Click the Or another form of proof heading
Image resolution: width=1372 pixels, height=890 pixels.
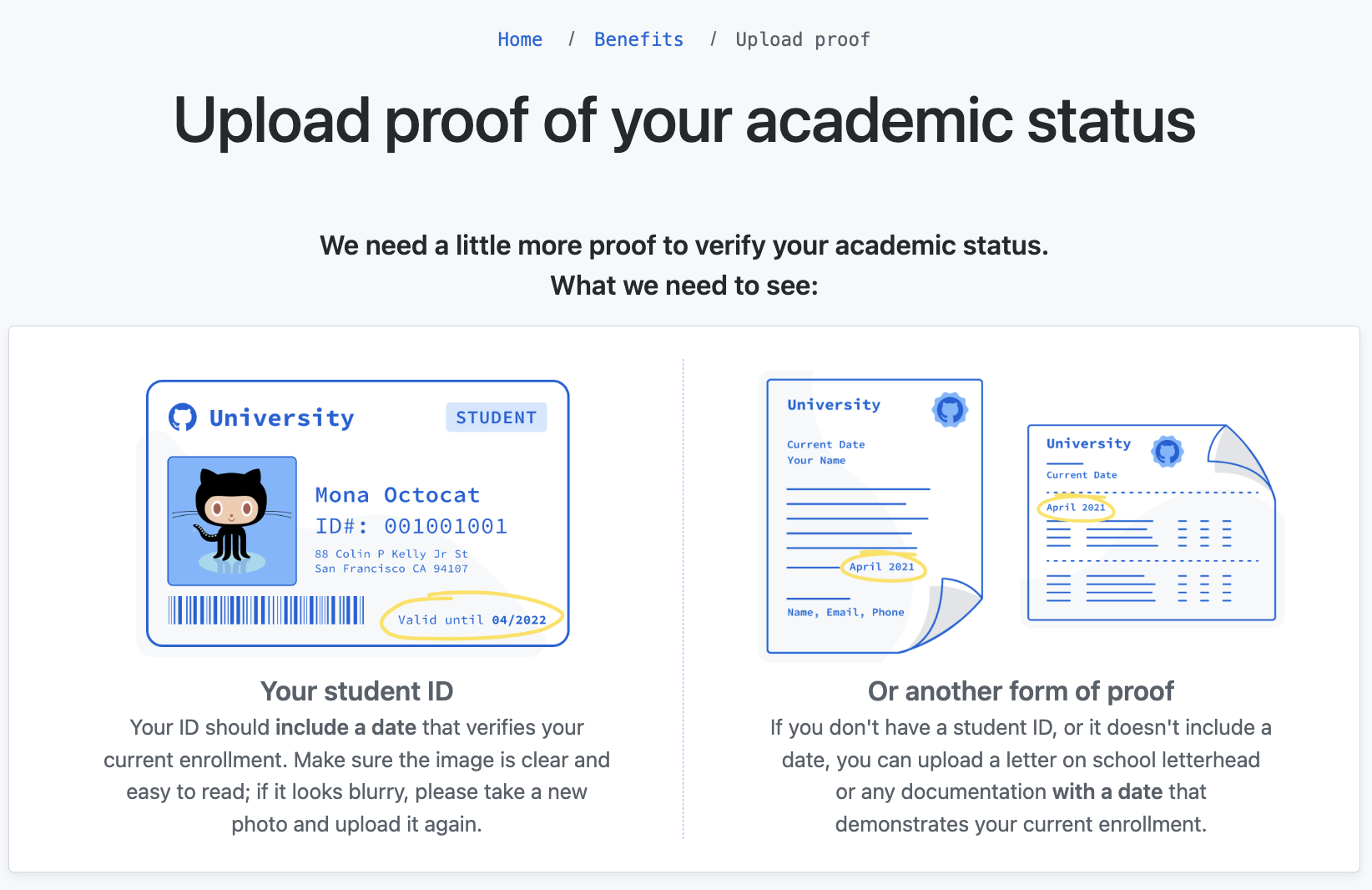(x=1021, y=691)
